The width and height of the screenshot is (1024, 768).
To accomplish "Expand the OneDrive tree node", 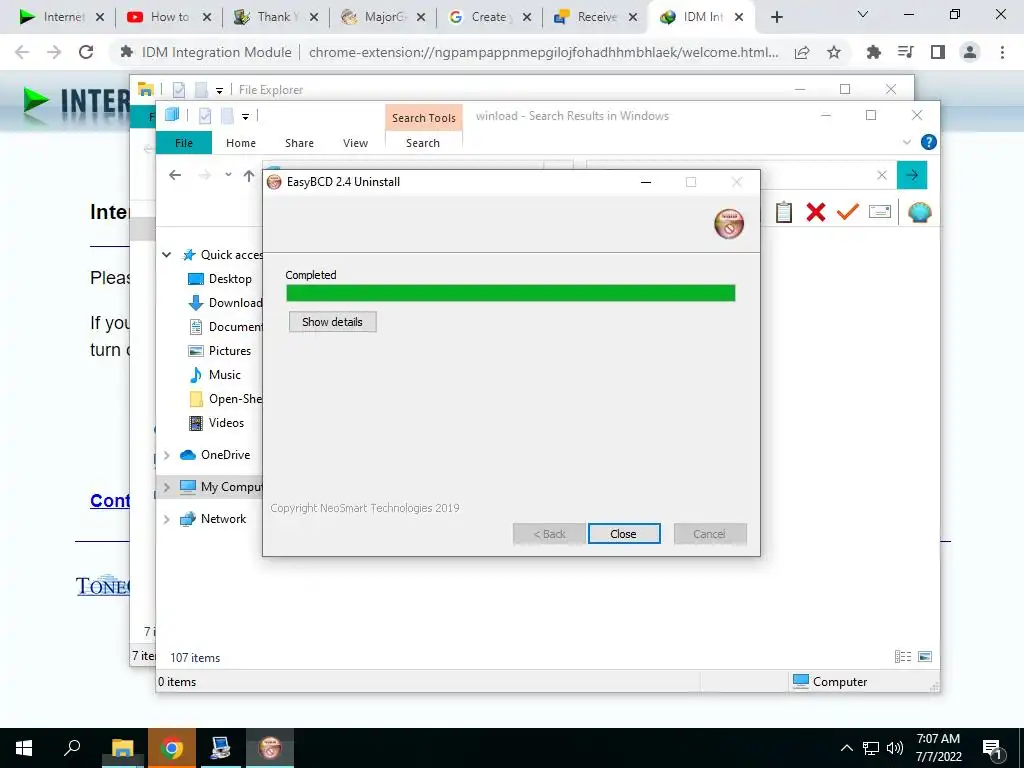I will pyautogui.click(x=167, y=455).
